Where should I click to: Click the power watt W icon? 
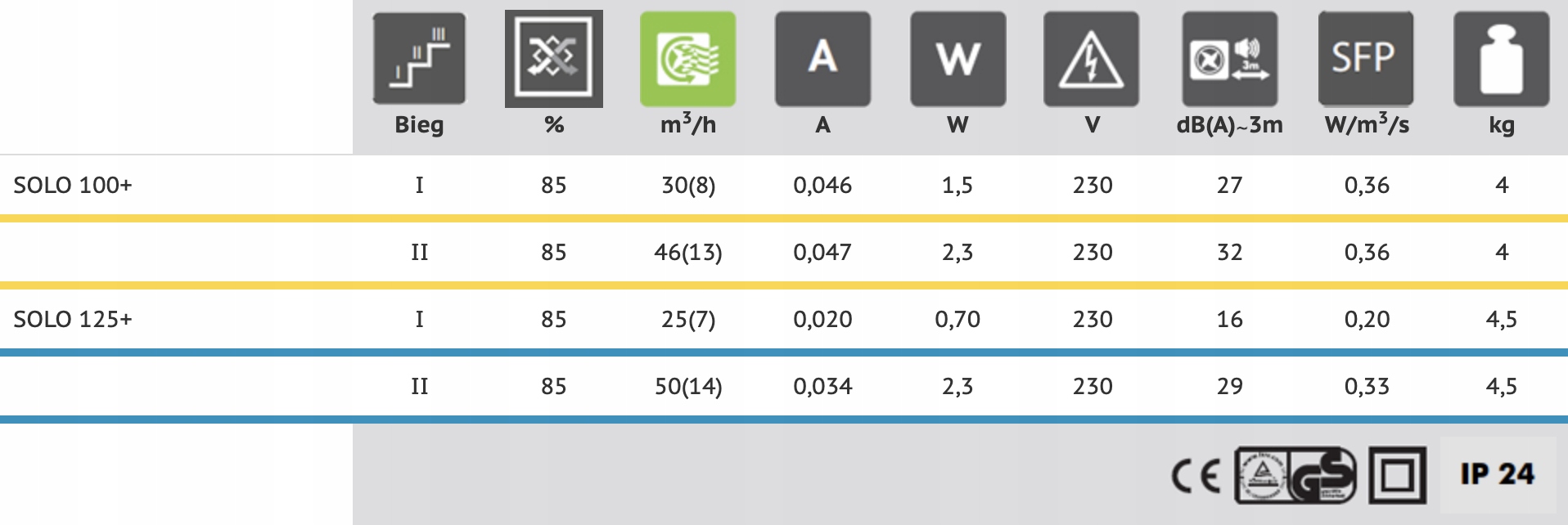(957, 59)
